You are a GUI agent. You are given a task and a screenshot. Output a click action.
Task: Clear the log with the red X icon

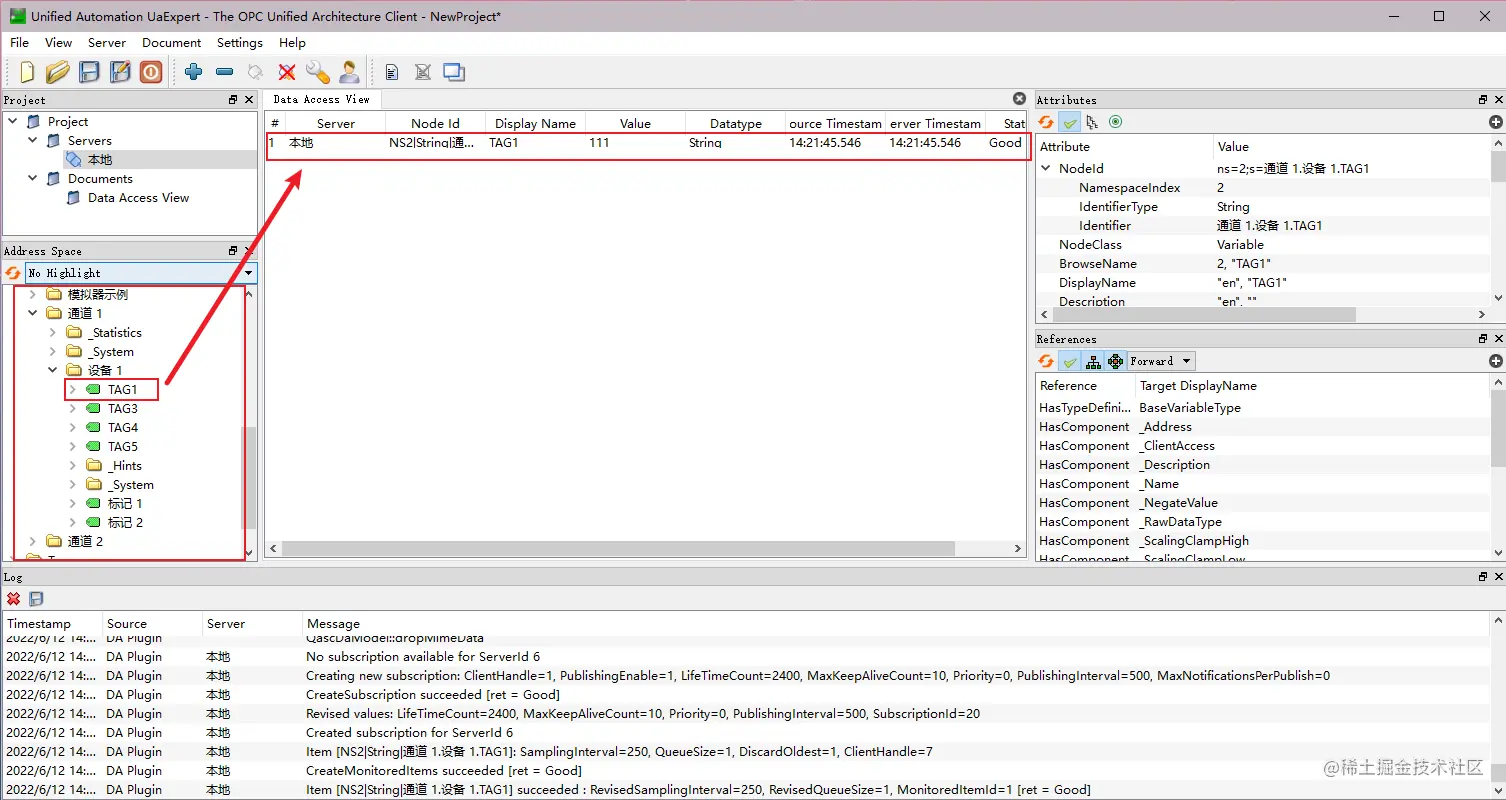click(x=14, y=599)
